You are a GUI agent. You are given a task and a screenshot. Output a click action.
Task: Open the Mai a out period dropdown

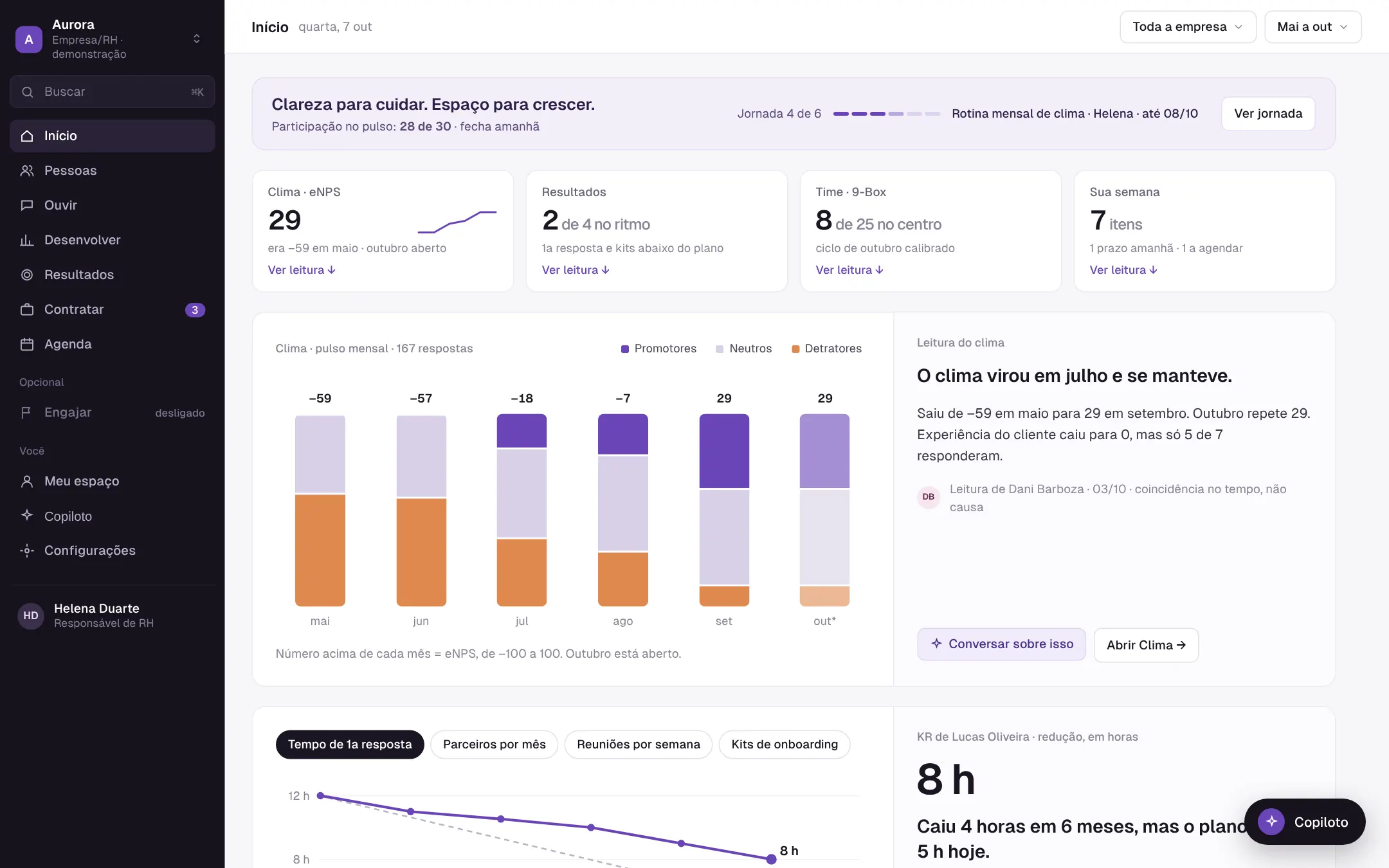point(1312,27)
